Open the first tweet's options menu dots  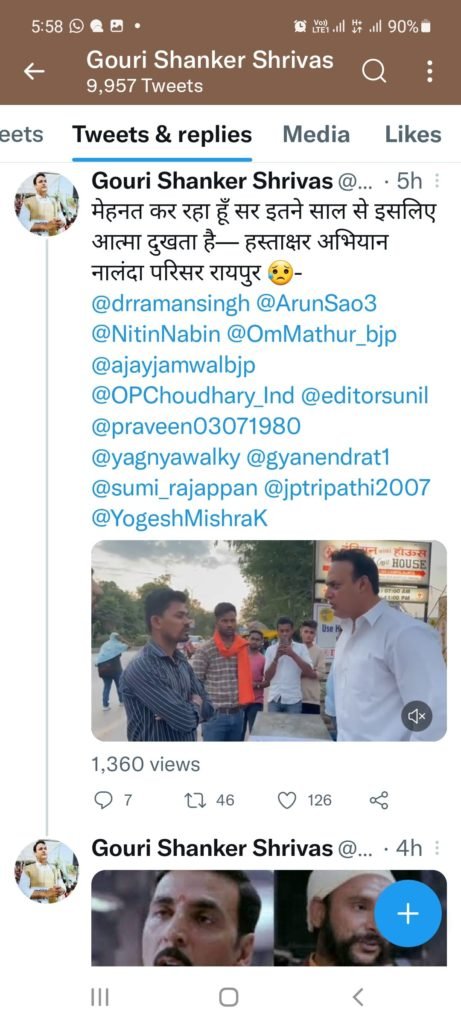(437, 180)
